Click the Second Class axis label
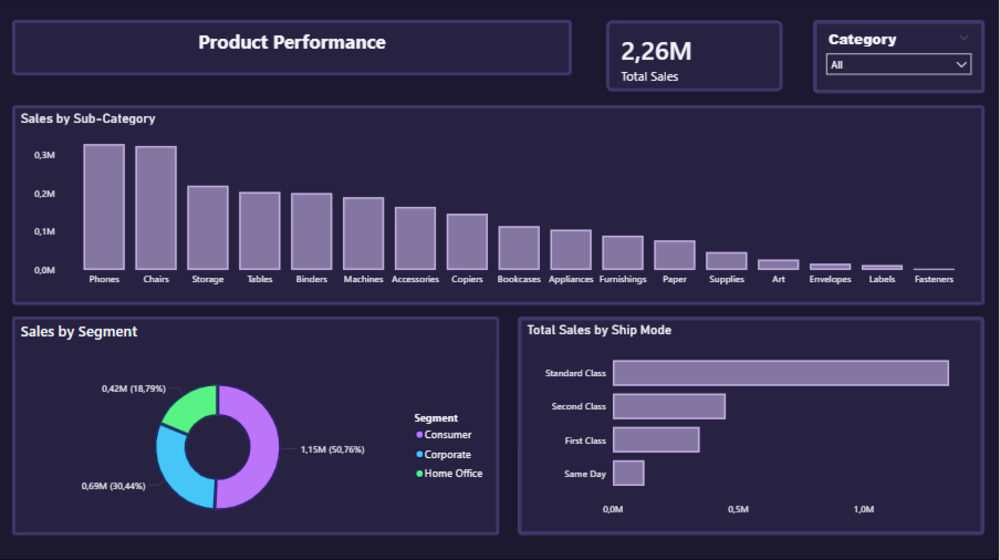Viewport: 1000px width, 560px height. click(x=578, y=406)
